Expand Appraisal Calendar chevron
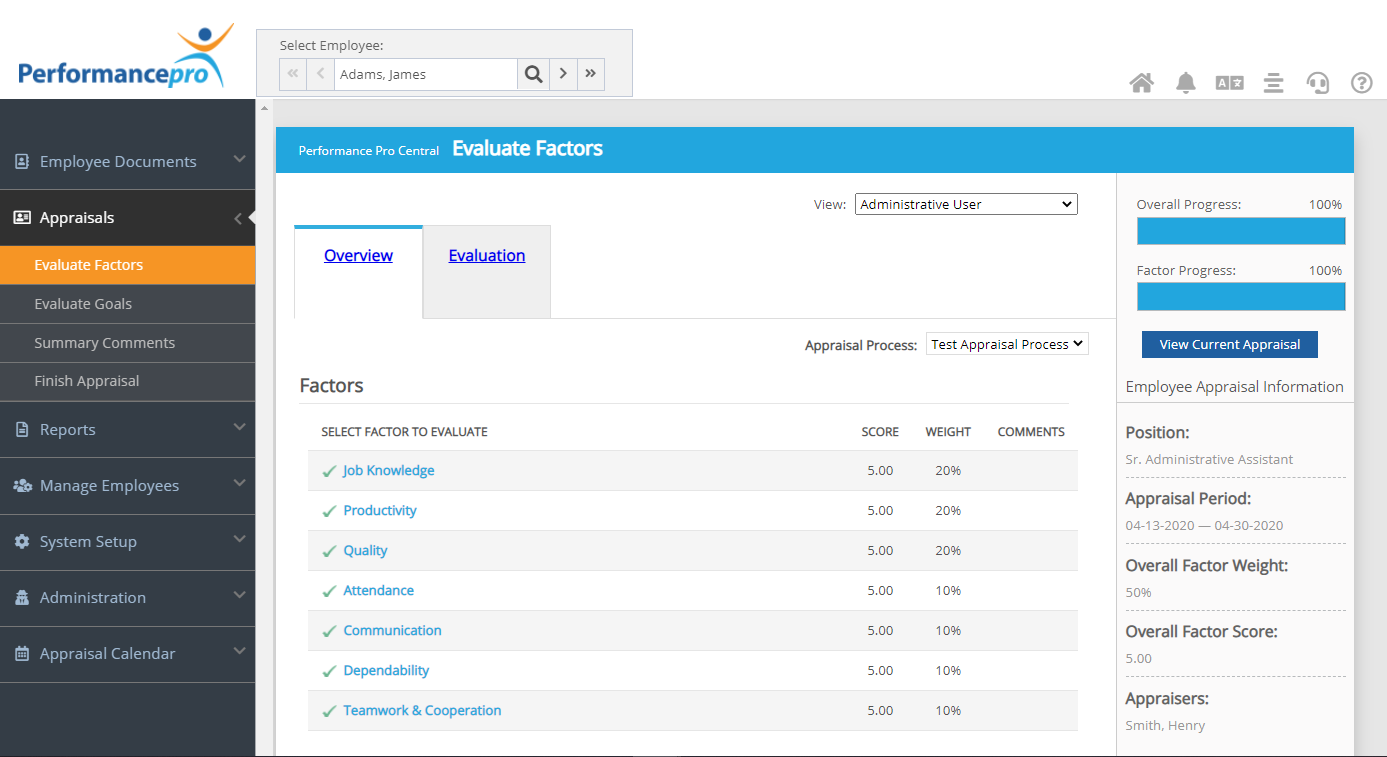The width and height of the screenshot is (1387, 757). (239, 651)
